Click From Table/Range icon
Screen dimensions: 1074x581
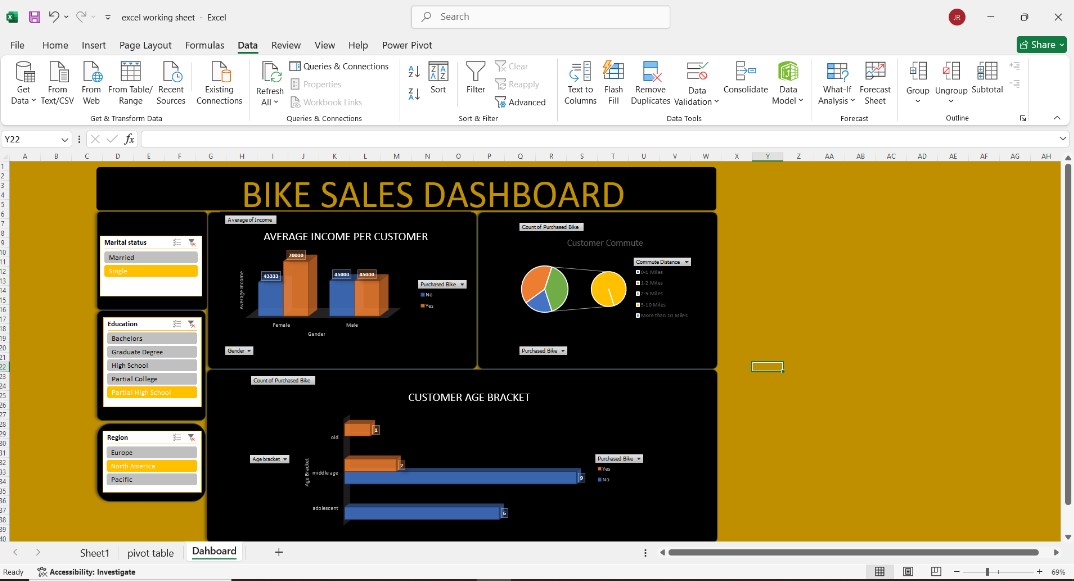[x=130, y=72]
